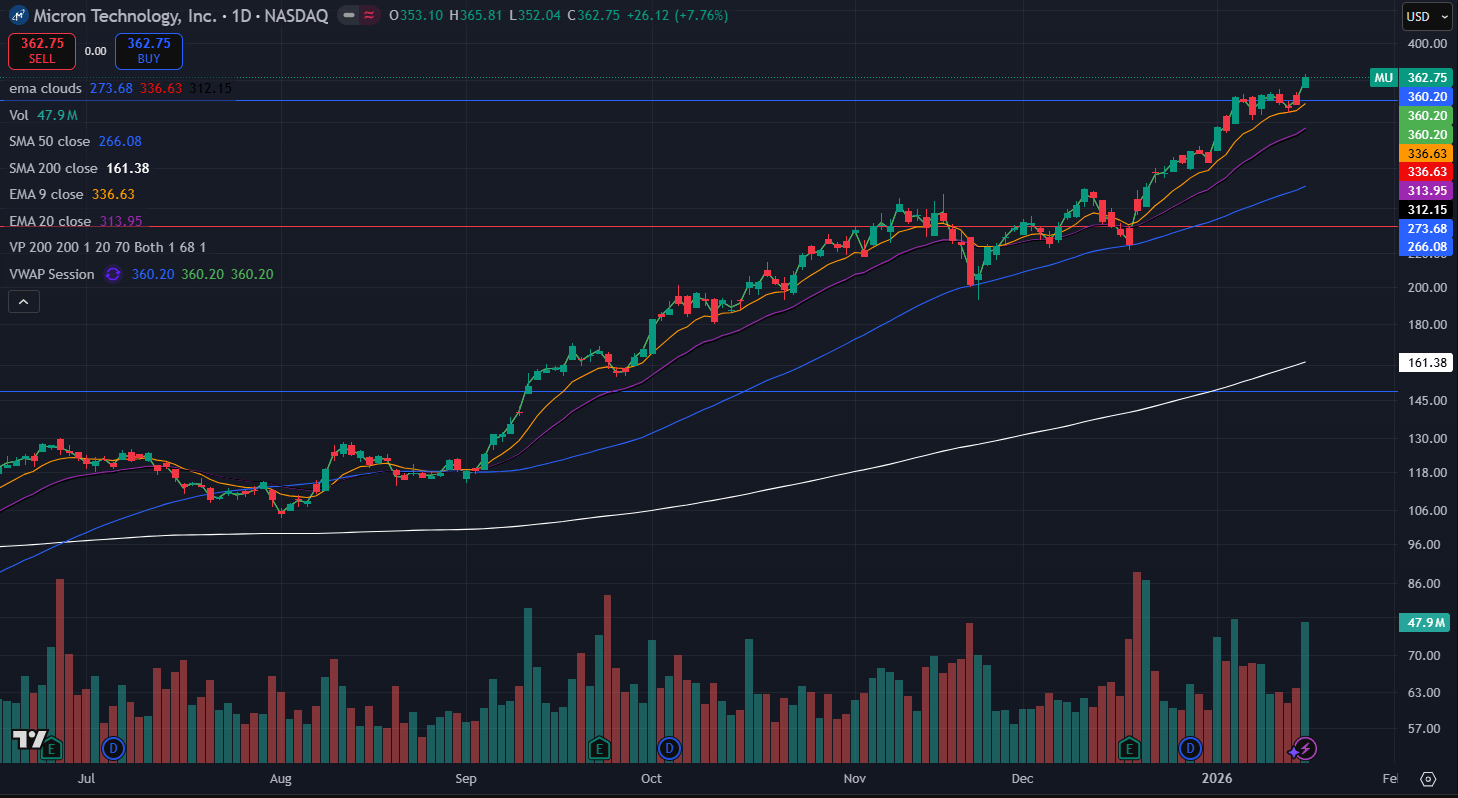Viewport: 1458px width, 798px height.
Task: Select the SMA 50 close legend
Action: [x=49, y=142]
